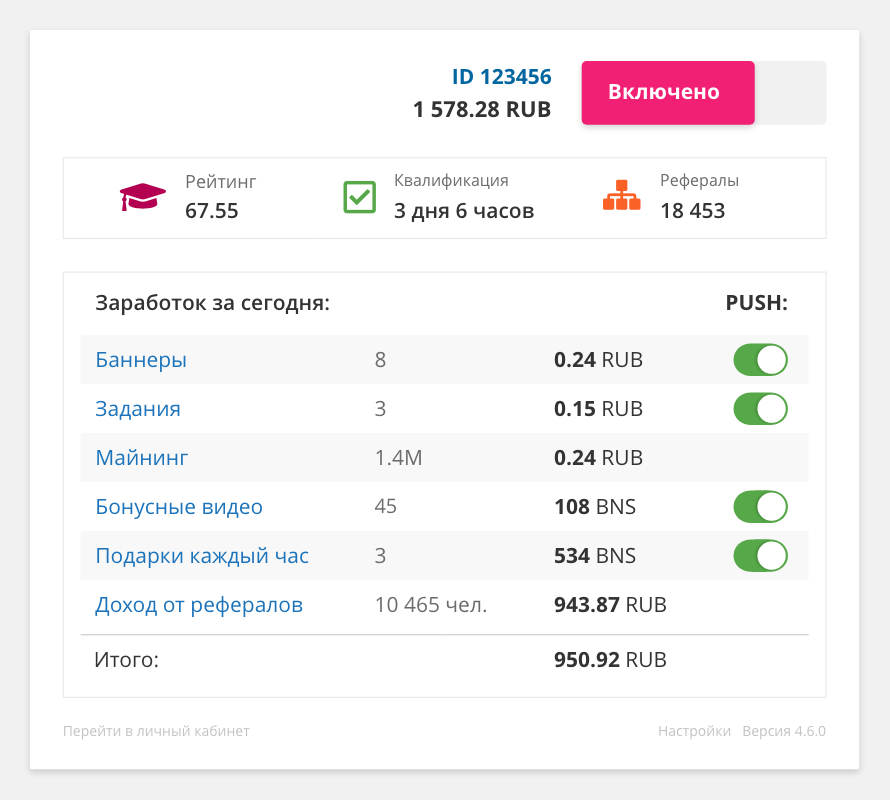Screen dimensions: 890x800
Task: Click the 1.4M mining count
Action: click(398, 458)
